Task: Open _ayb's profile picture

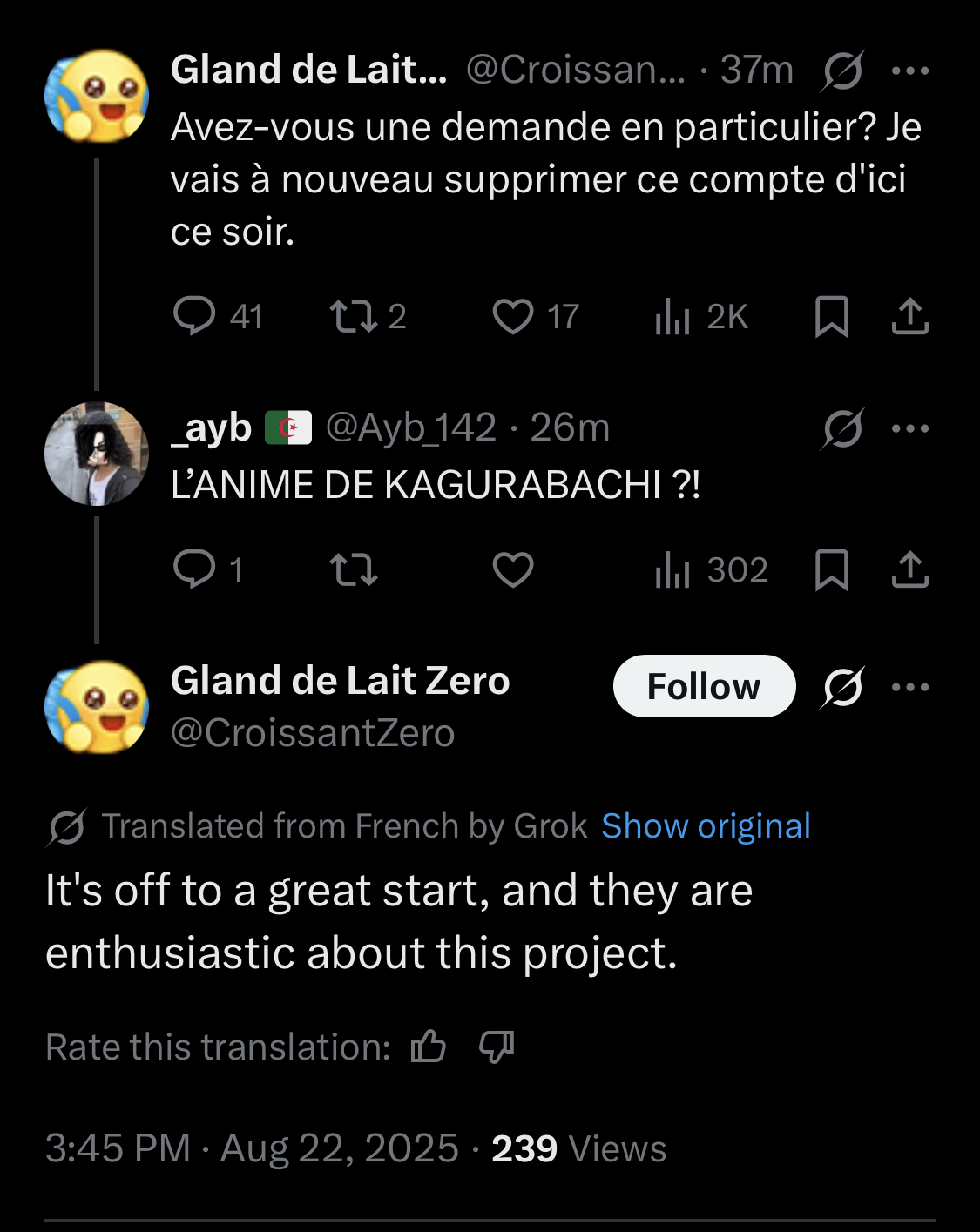Action: (x=97, y=454)
